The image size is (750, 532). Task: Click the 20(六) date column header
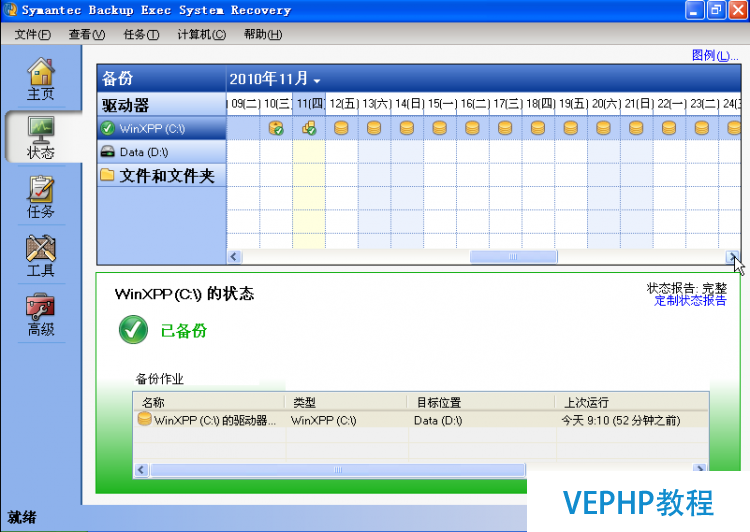pyautogui.click(x=606, y=103)
